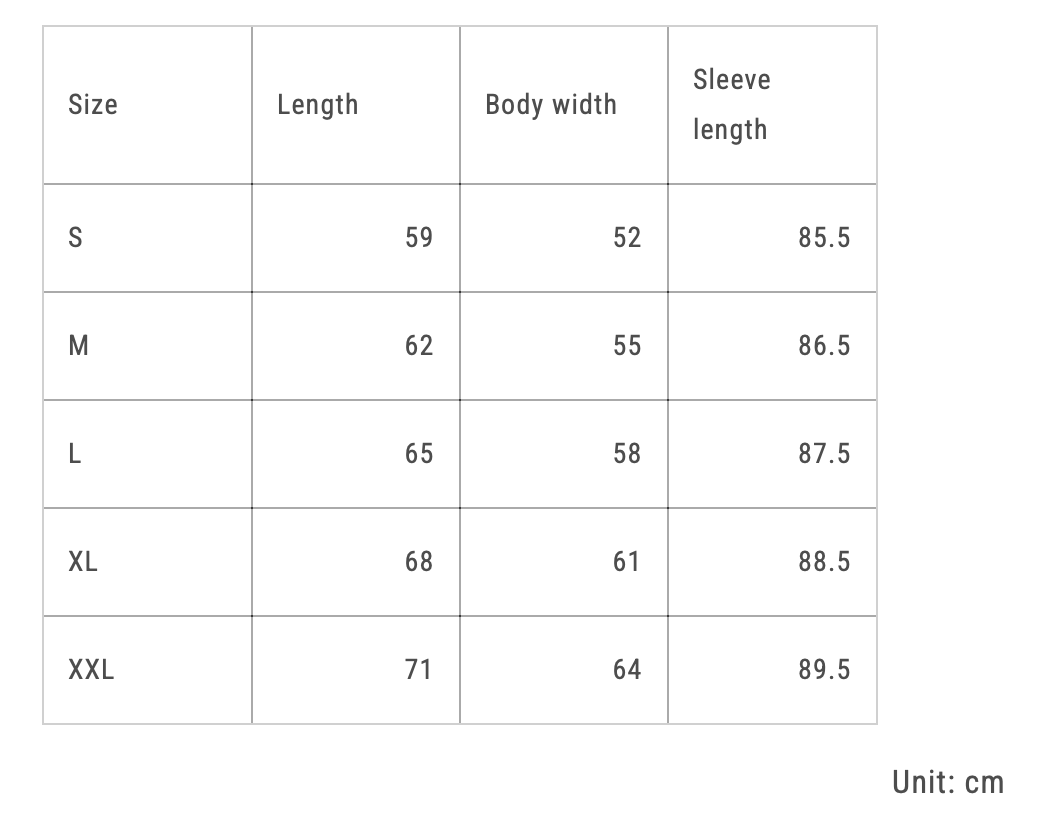Image resolution: width=1056 pixels, height=836 pixels.
Task: Click length value 71 for size XXL
Action: [x=418, y=670]
